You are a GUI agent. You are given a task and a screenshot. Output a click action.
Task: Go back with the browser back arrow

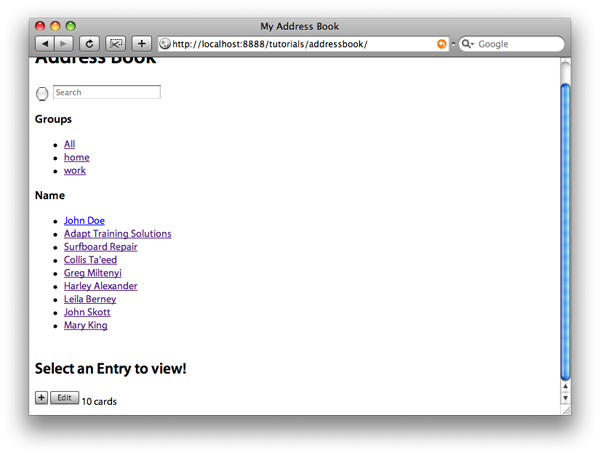pyautogui.click(x=45, y=44)
